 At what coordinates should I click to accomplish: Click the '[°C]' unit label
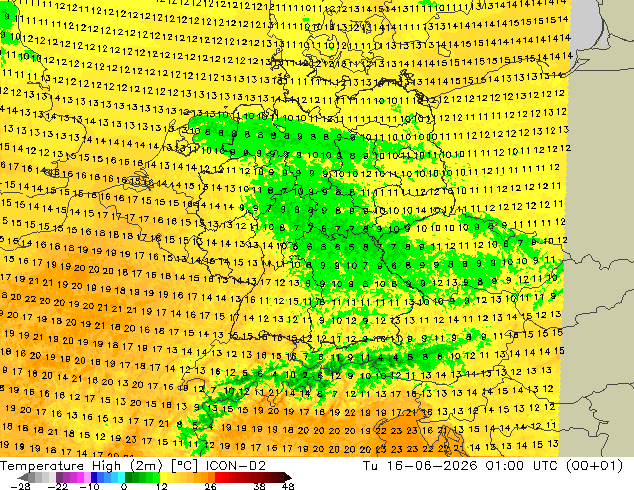(x=184, y=466)
